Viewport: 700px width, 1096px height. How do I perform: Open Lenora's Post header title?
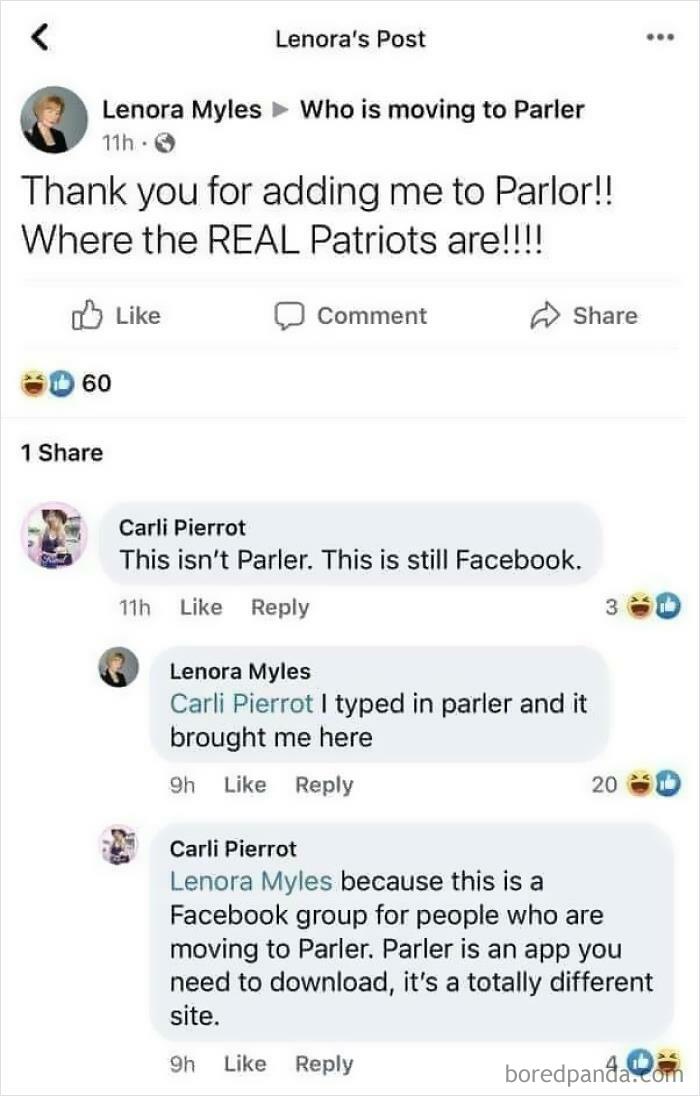[x=350, y=39]
